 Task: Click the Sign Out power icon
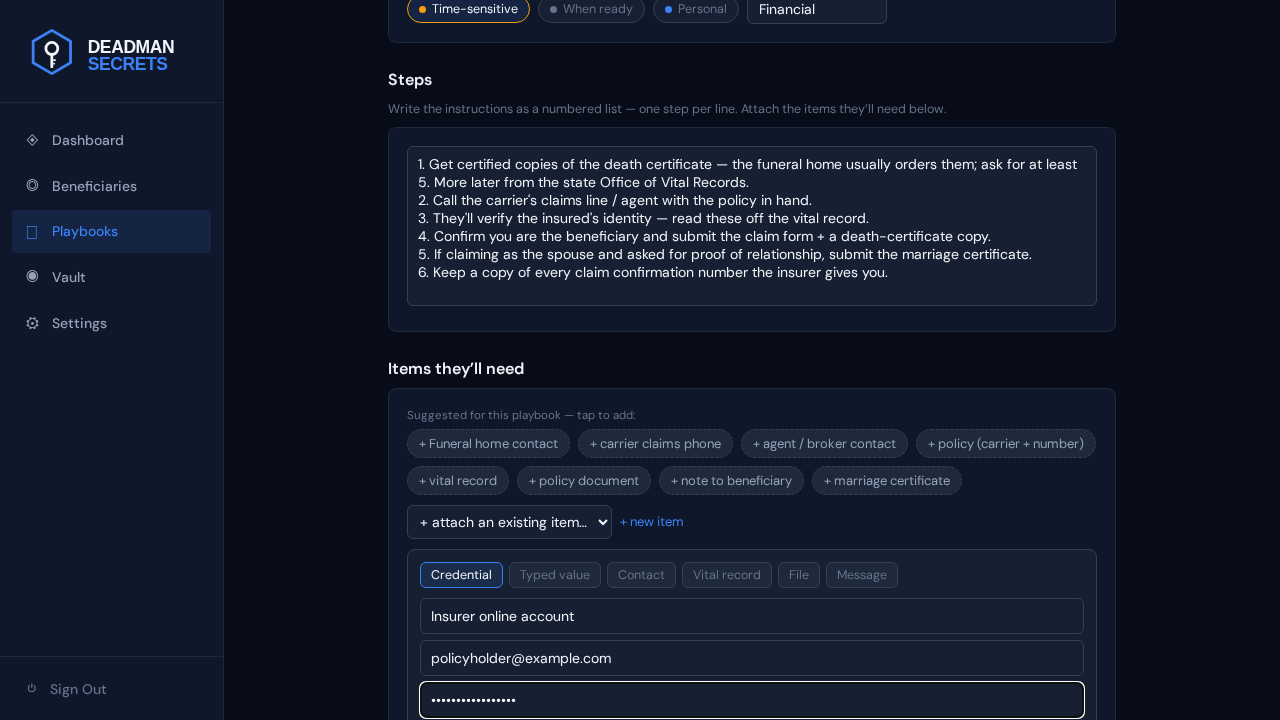(x=32, y=688)
